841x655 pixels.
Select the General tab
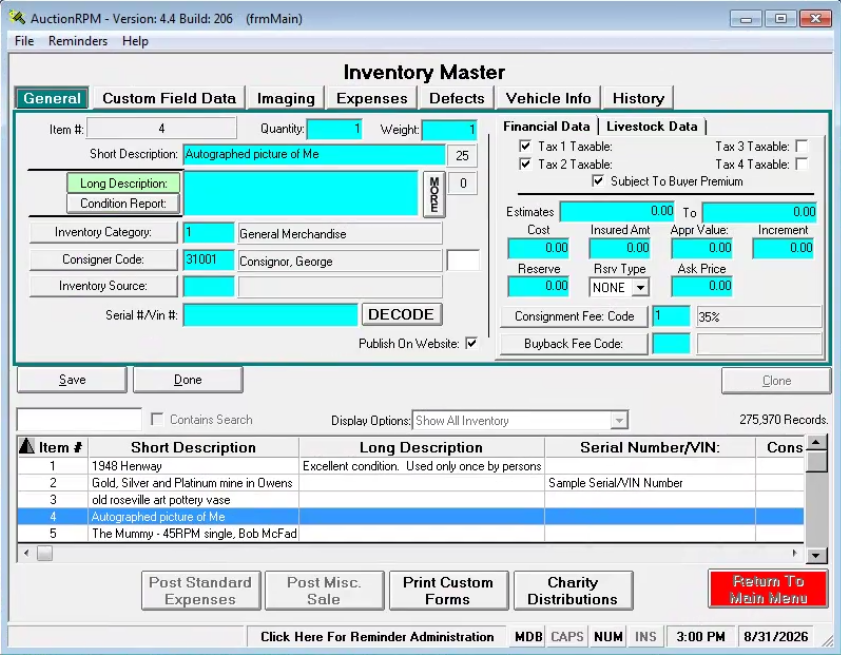(x=52, y=98)
